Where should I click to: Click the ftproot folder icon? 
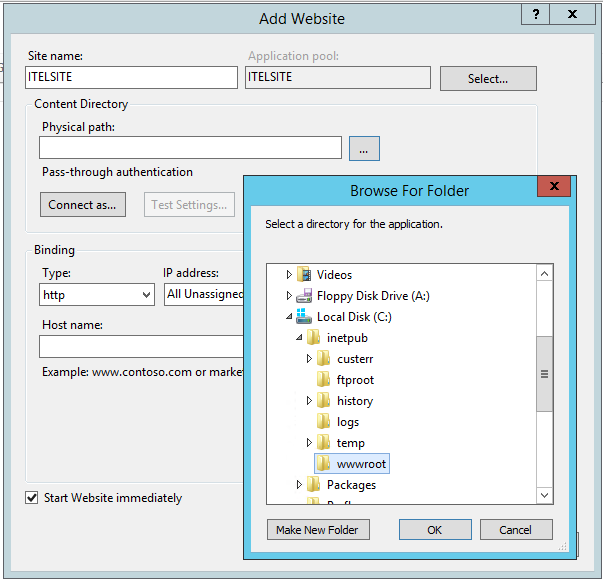click(323, 380)
